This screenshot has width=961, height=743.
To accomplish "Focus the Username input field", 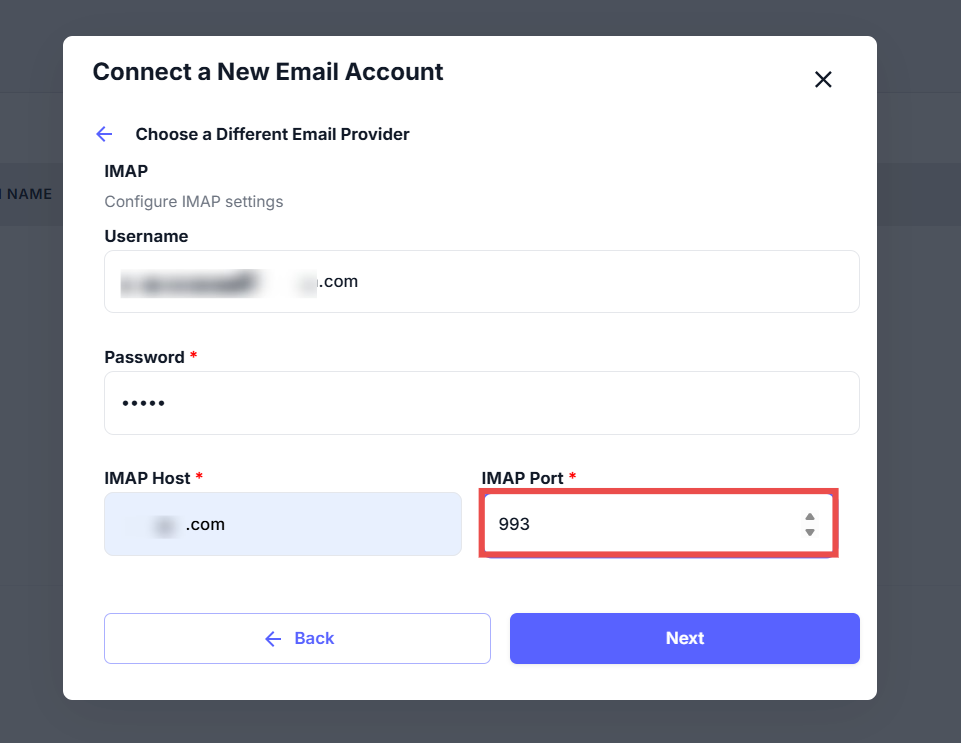I will [x=481, y=281].
